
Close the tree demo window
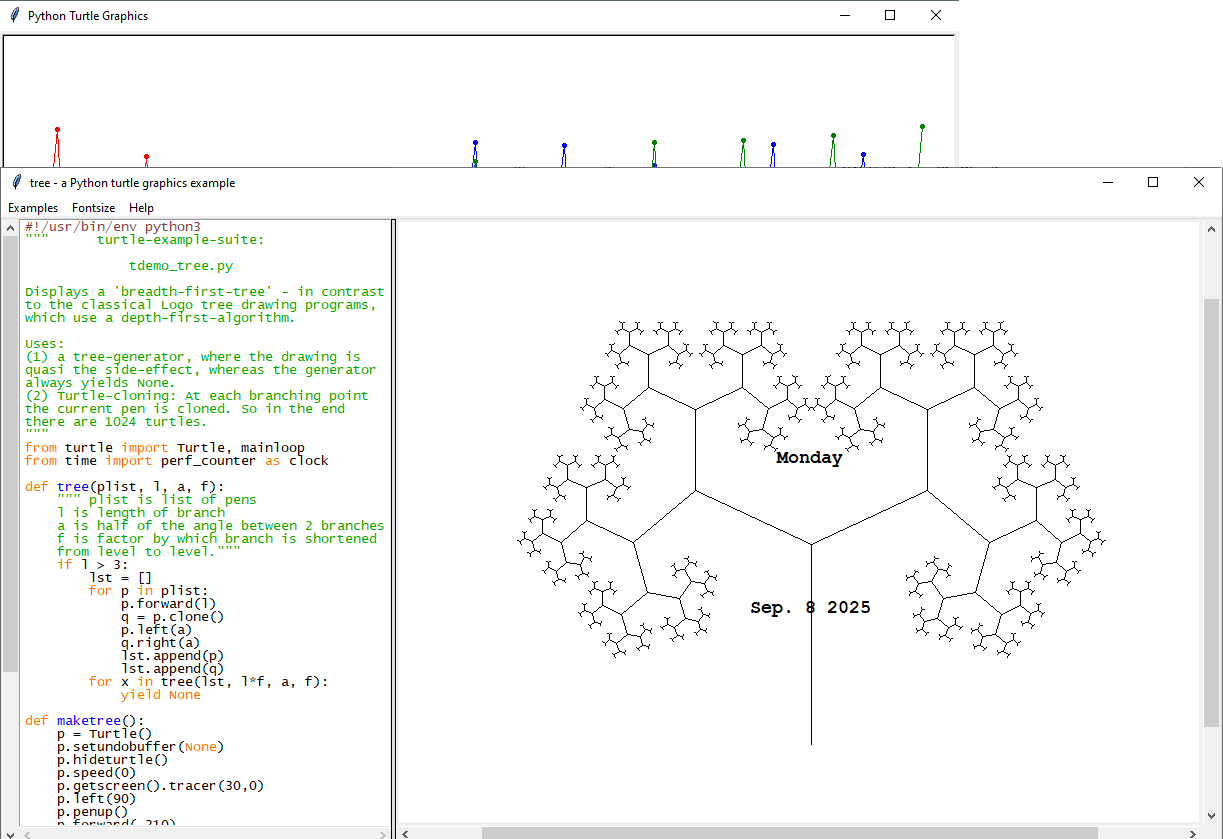1199,183
